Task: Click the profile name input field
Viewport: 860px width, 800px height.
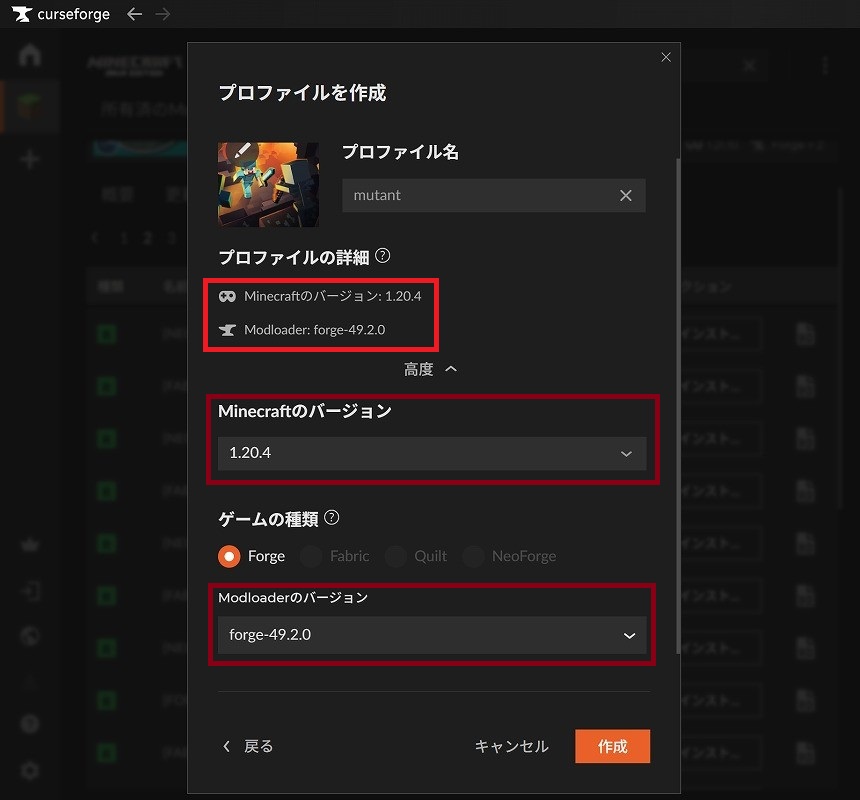Action: tap(480, 196)
